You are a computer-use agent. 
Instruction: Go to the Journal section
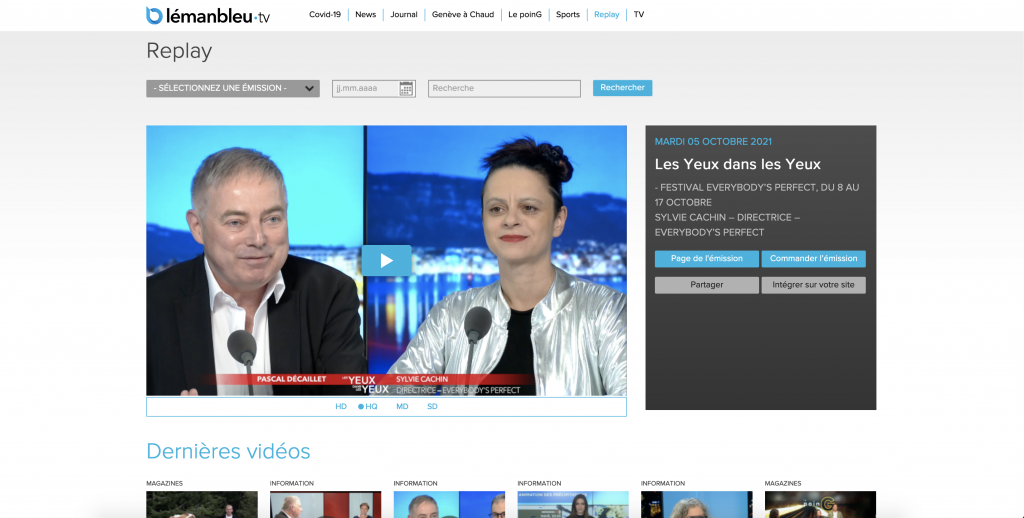click(x=404, y=15)
